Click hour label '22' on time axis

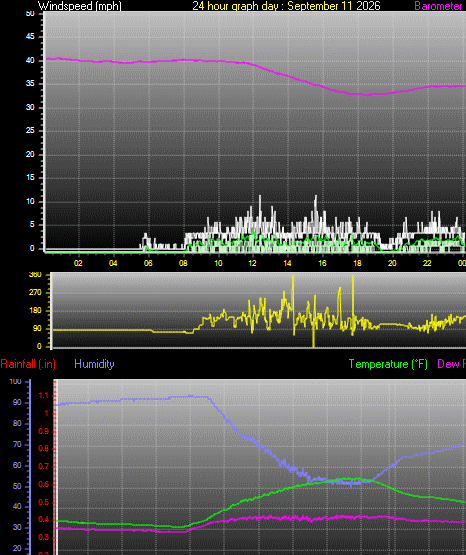pyautogui.click(x=427, y=263)
